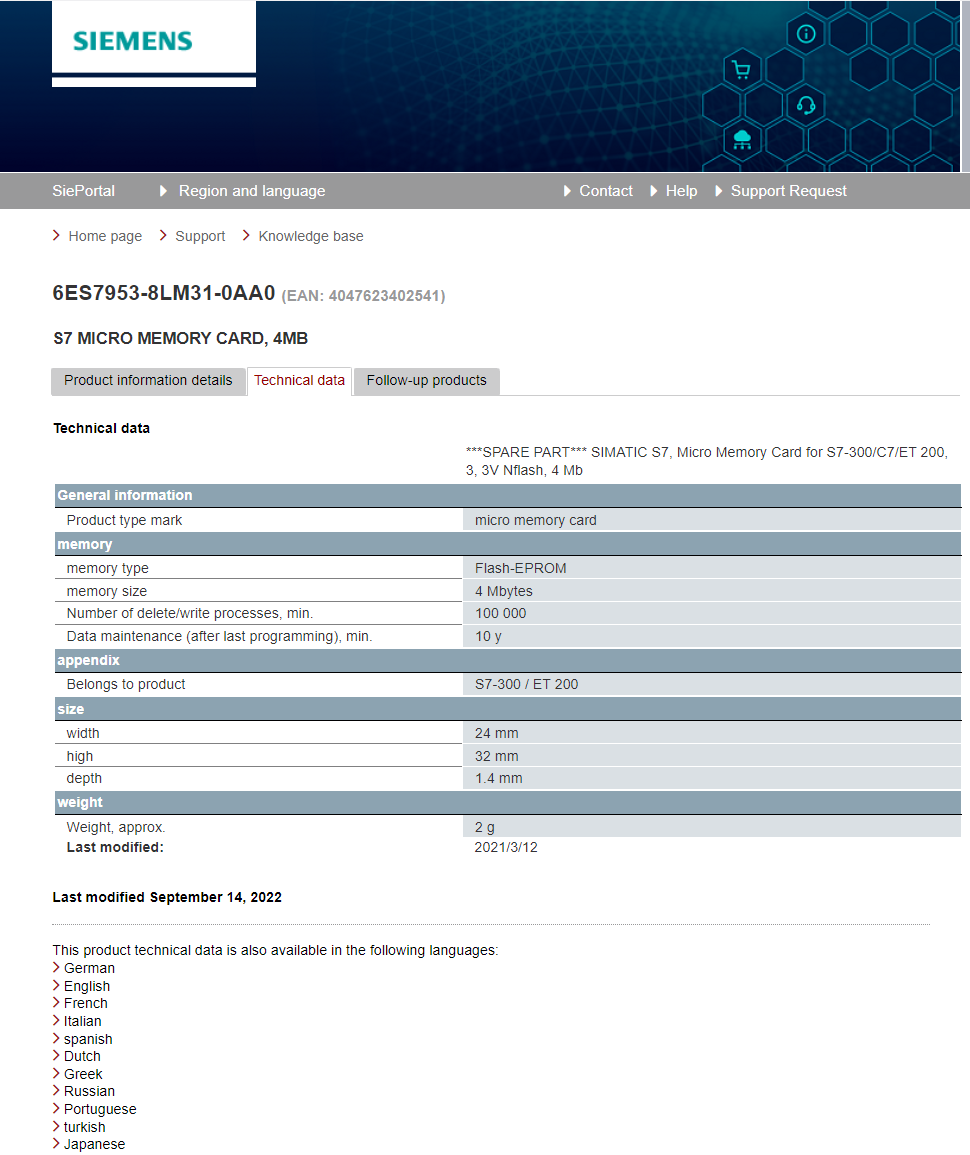Go to Knowledge base breadcrumb
This screenshot has width=970, height=1155.
coord(311,236)
